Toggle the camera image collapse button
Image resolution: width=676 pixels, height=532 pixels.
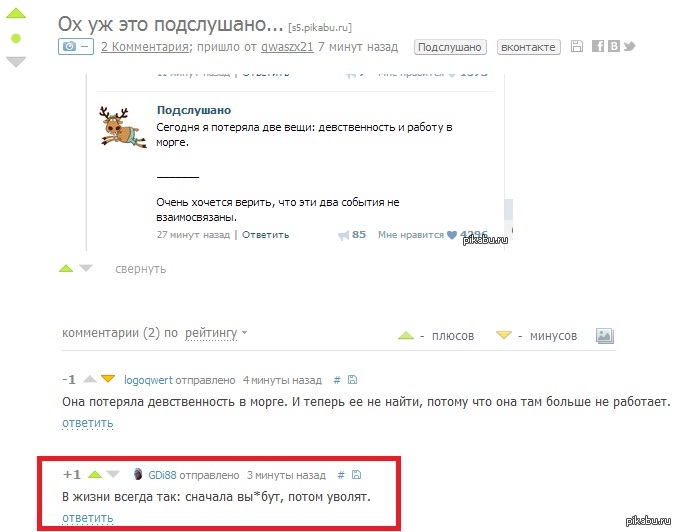[76, 46]
